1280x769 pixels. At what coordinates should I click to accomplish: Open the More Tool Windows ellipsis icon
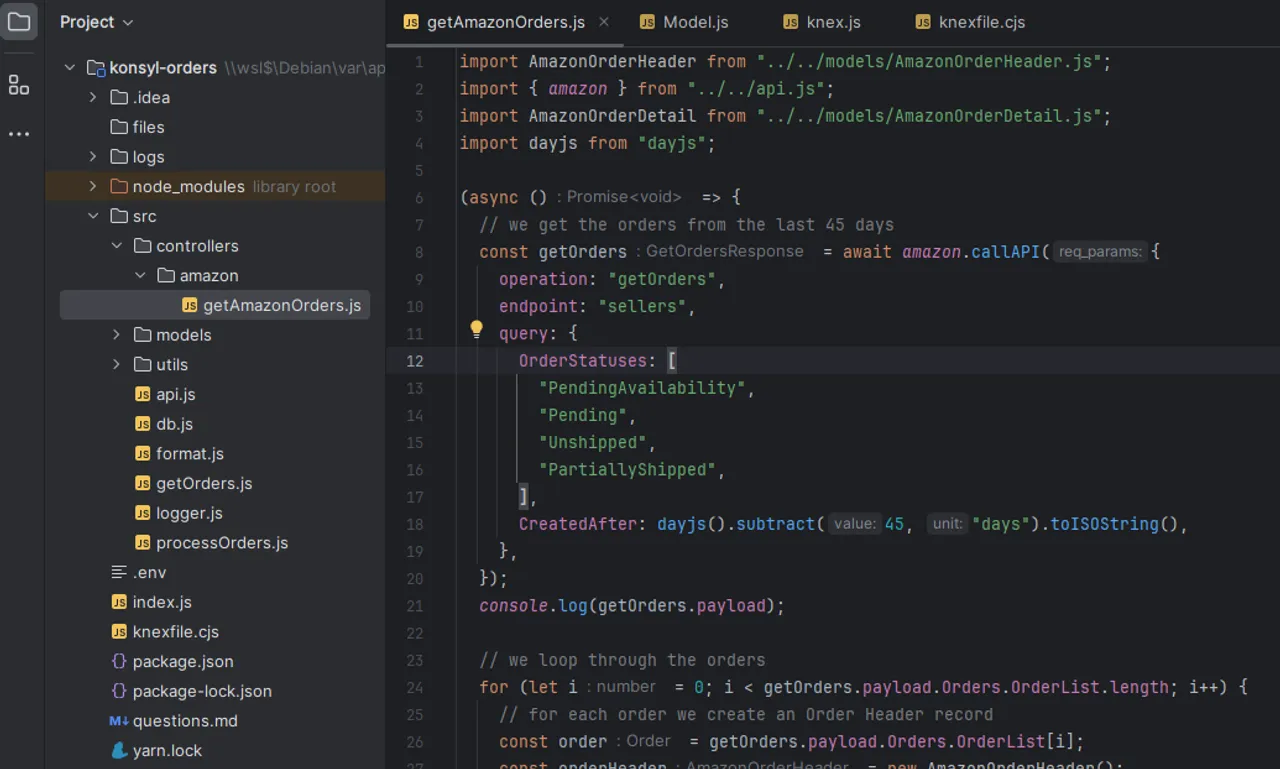pos(18,133)
